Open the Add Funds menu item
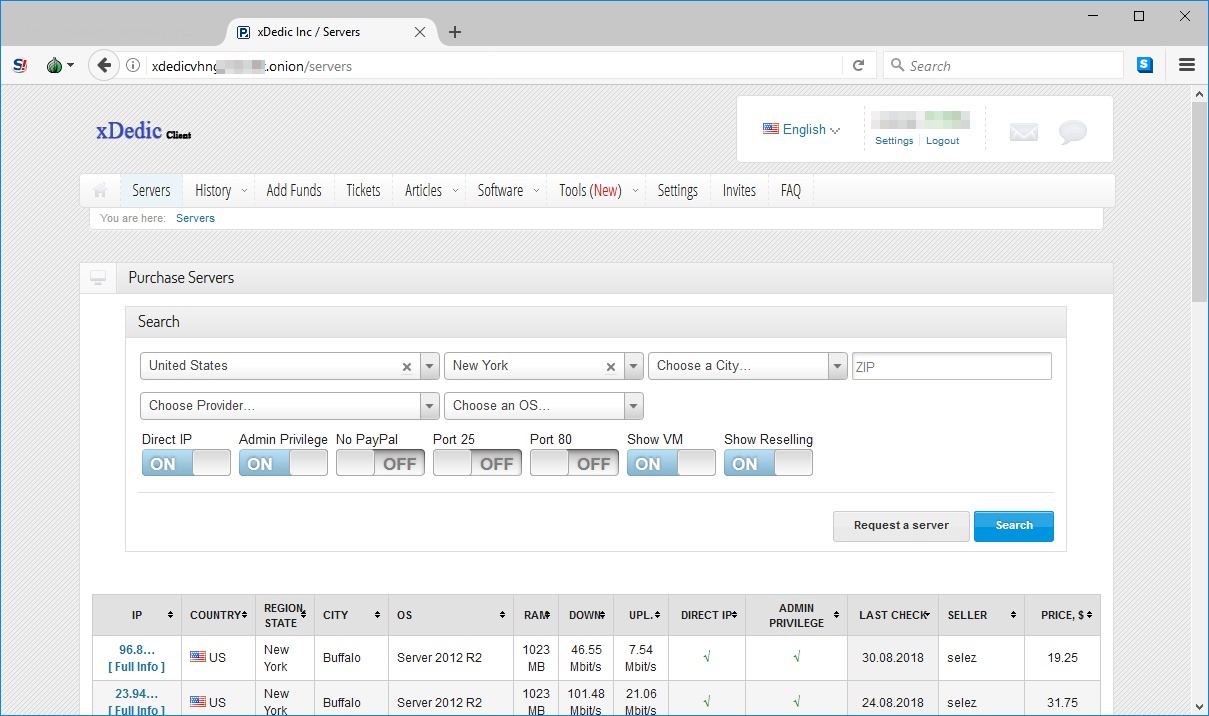Viewport: 1209px width, 716px height. coord(294,190)
